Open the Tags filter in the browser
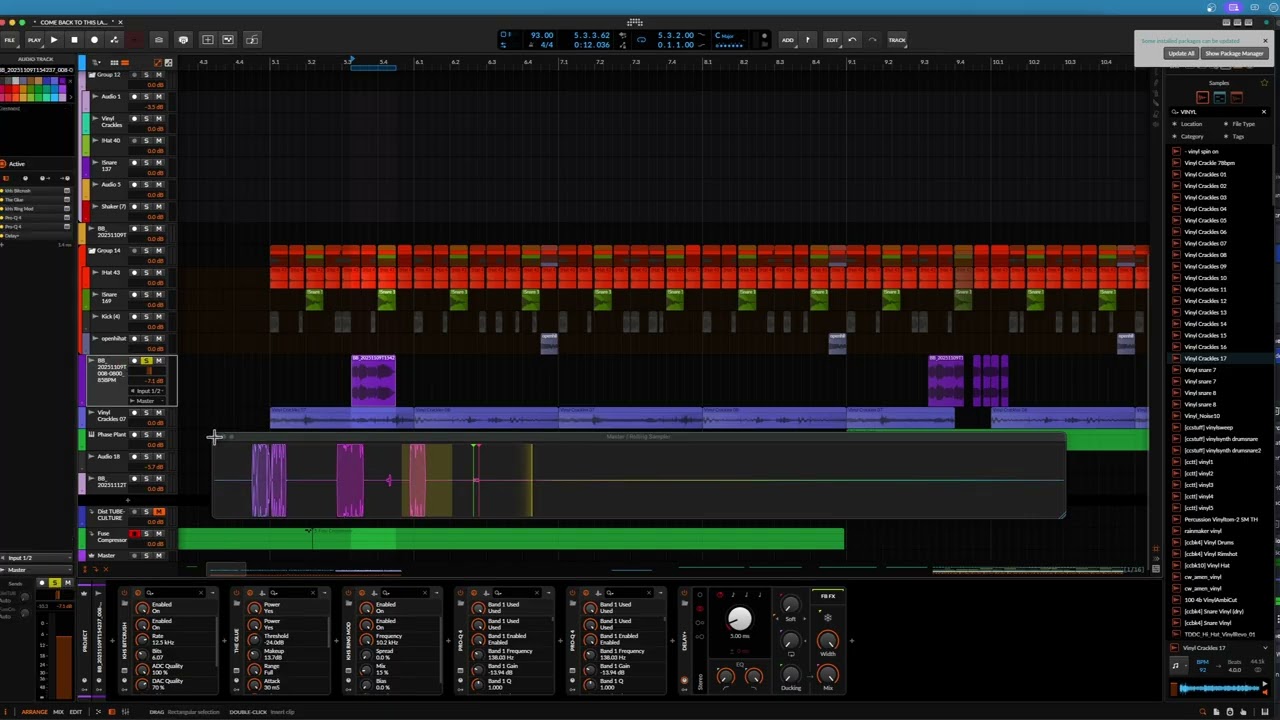This screenshot has height=720, width=1280. 1238,136
